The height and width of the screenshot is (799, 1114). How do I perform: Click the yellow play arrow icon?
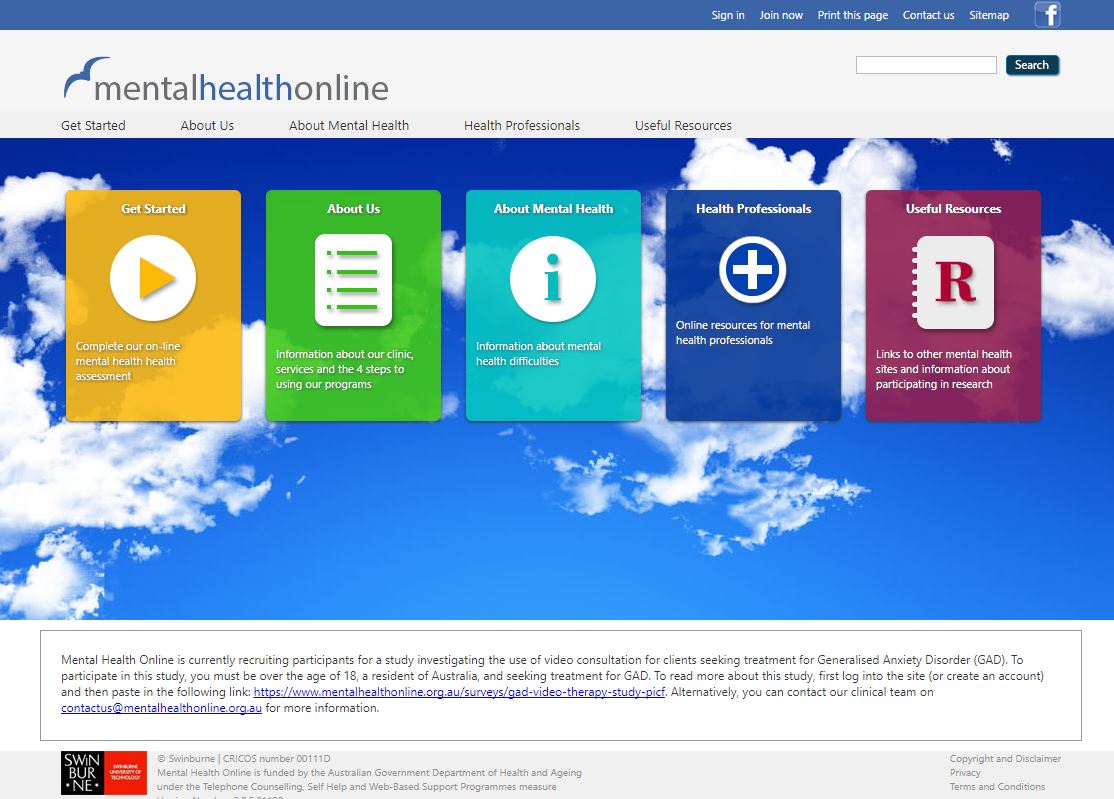coord(153,278)
